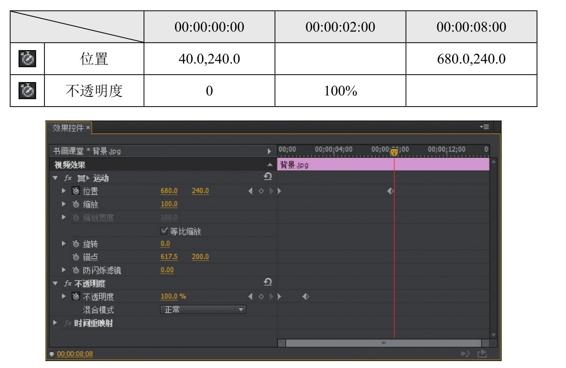Image resolution: width=566 pixels, height=368 pixels.
Task: Click the current timecode 00:00:08:00
Action: [75, 354]
